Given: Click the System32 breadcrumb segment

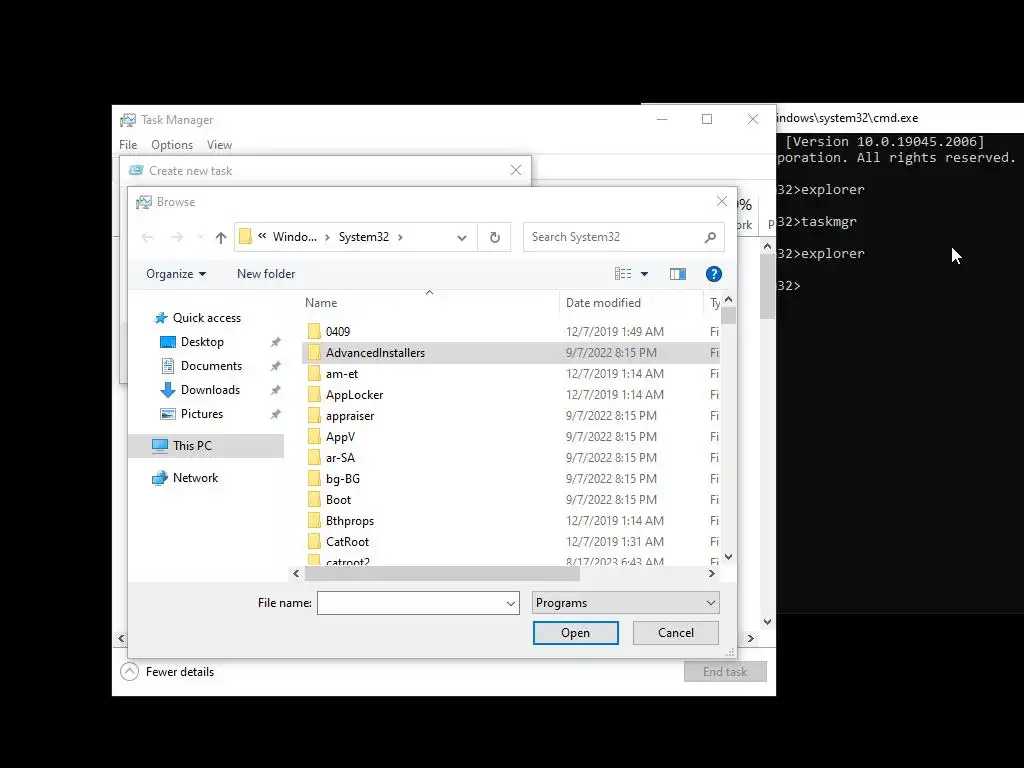Looking at the screenshot, I should pos(364,237).
